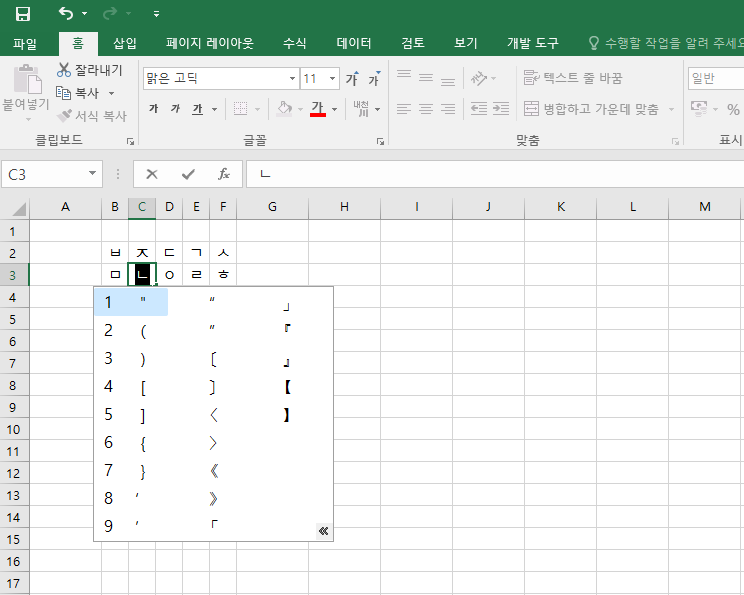Click 병합하고 가운데 맞춤 merge button
This screenshot has width=744, height=595.
pyautogui.click(x=591, y=109)
